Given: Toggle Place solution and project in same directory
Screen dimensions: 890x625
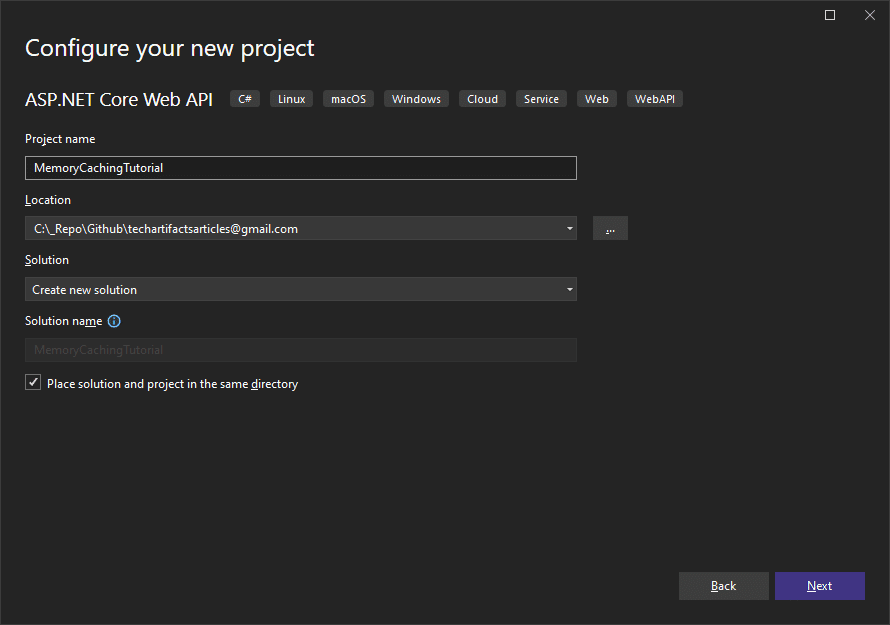Looking at the screenshot, I should 33,383.
